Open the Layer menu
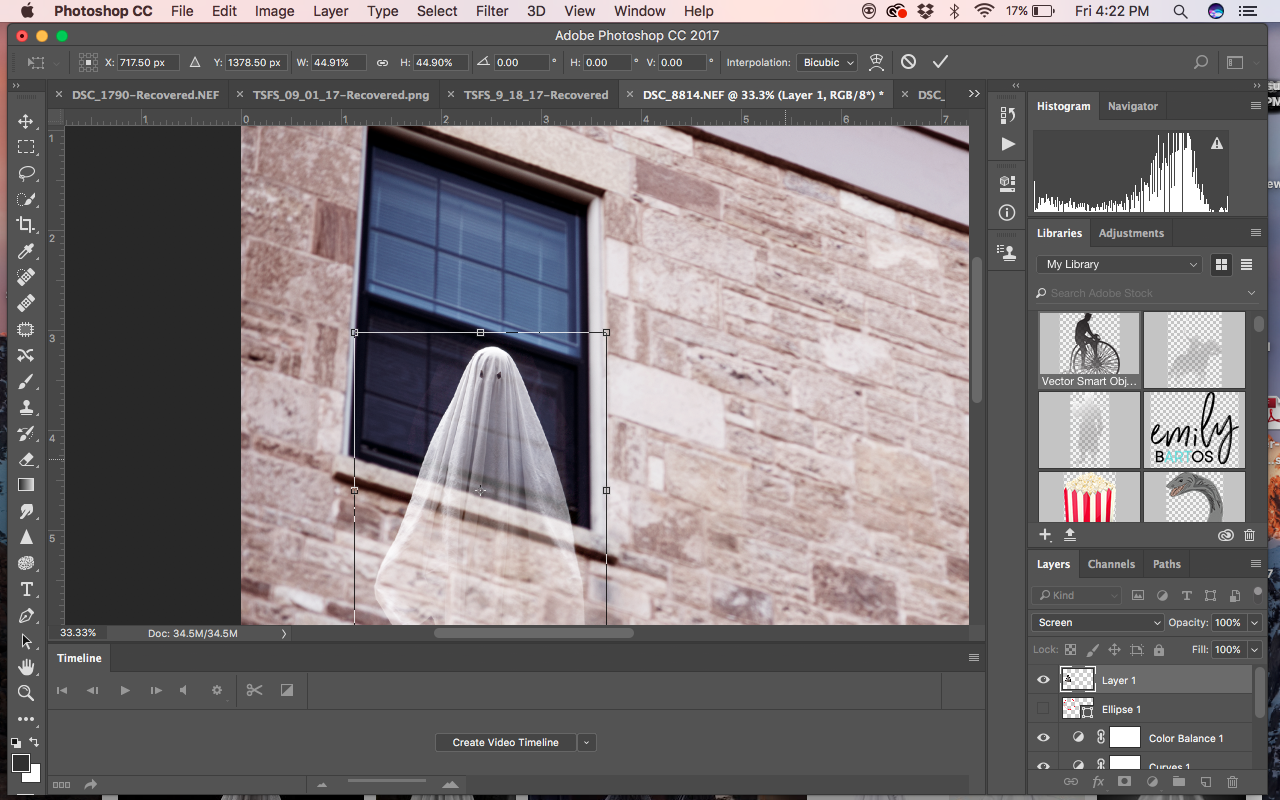The image size is (1280, 800). [330, 11]
